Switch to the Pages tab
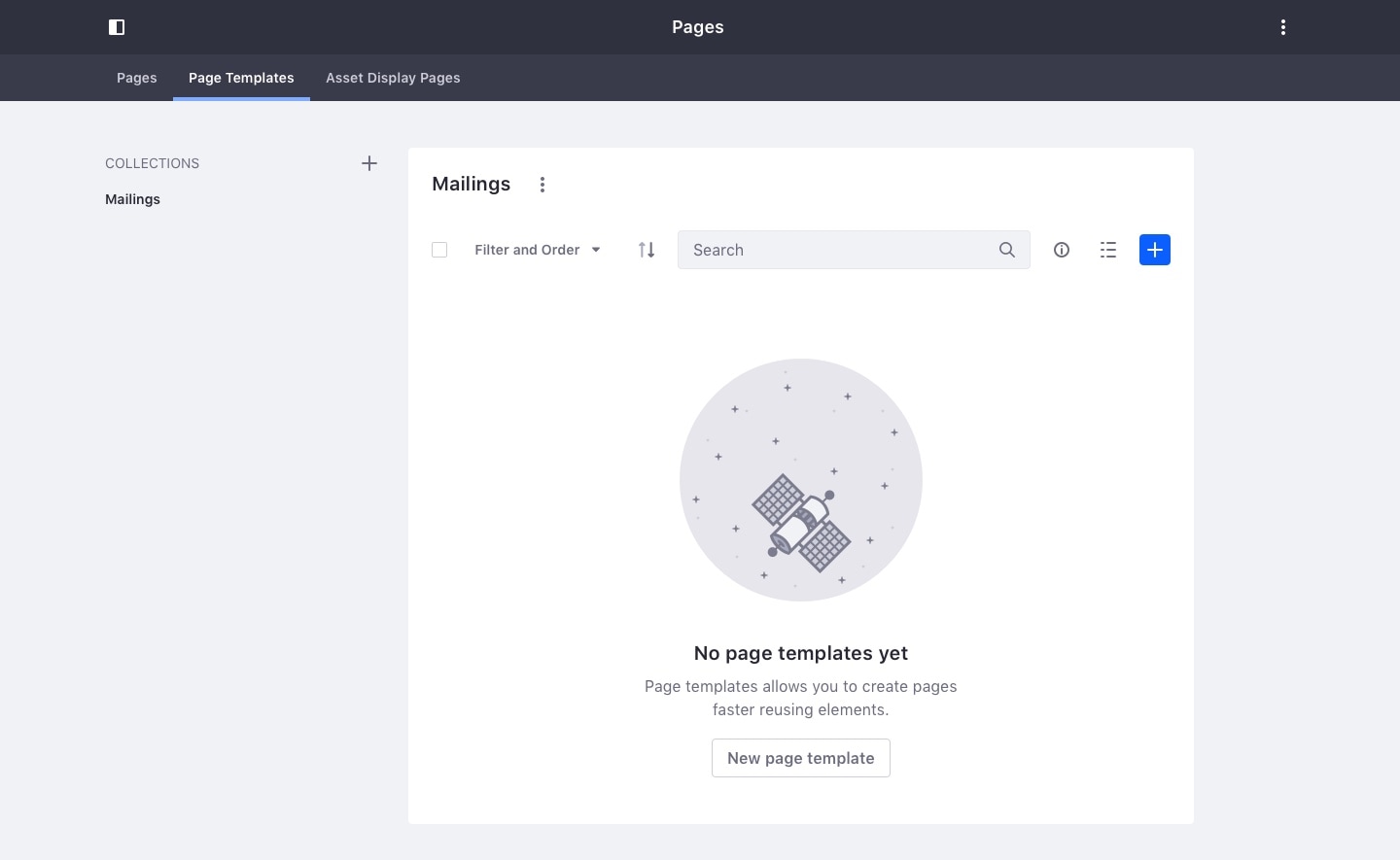This screenshot has width=1400, height=860. 137,78
